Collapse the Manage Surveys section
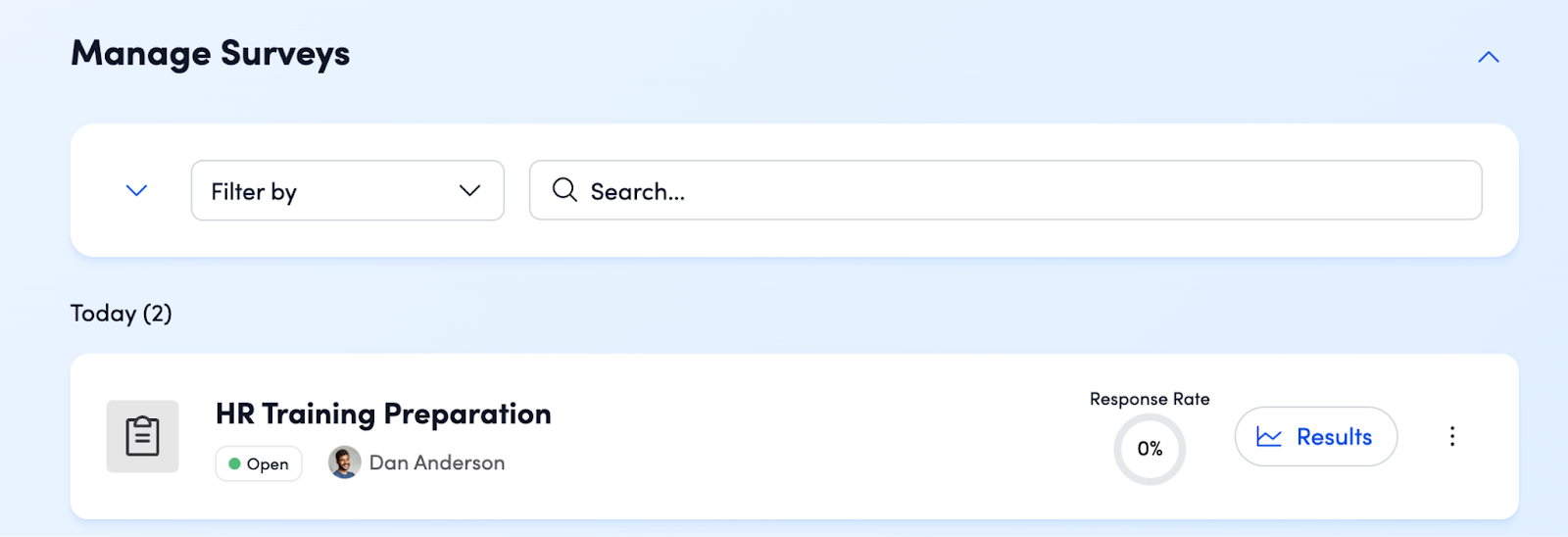The image size is (1568, 537). tap(1488, 57)
